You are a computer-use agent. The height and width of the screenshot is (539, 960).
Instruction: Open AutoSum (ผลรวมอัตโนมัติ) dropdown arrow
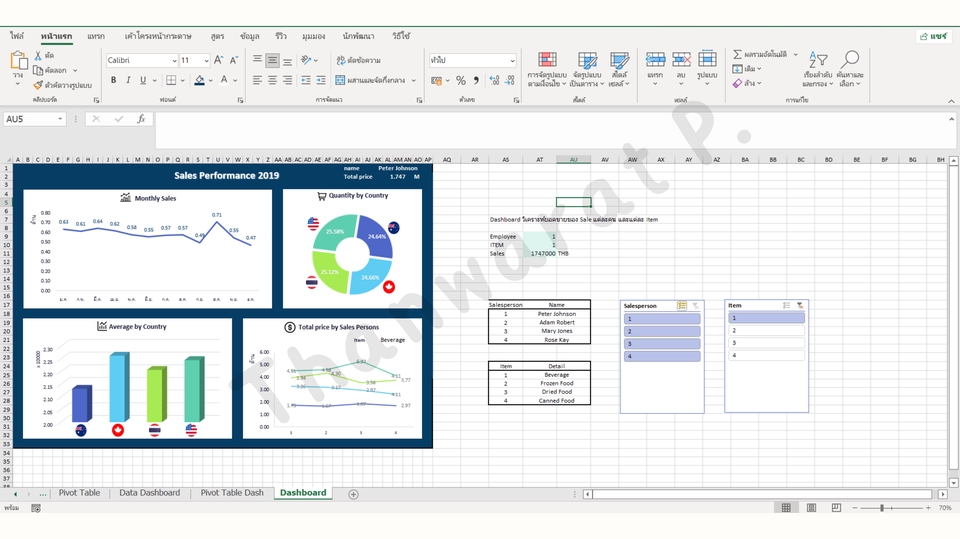pos(796,55)
